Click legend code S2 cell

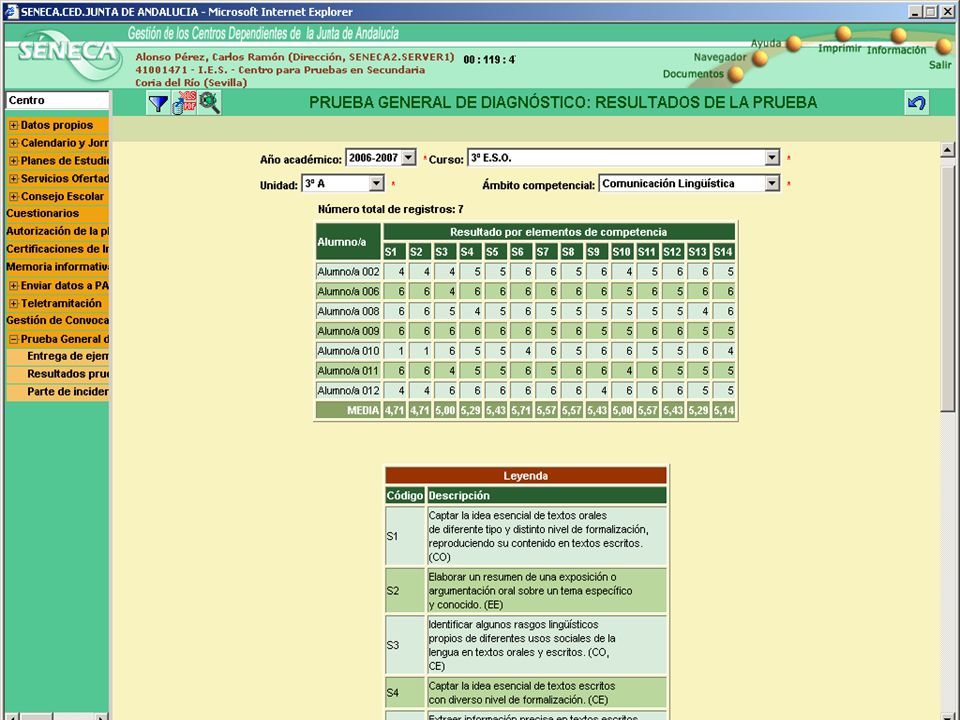(405, 591)
